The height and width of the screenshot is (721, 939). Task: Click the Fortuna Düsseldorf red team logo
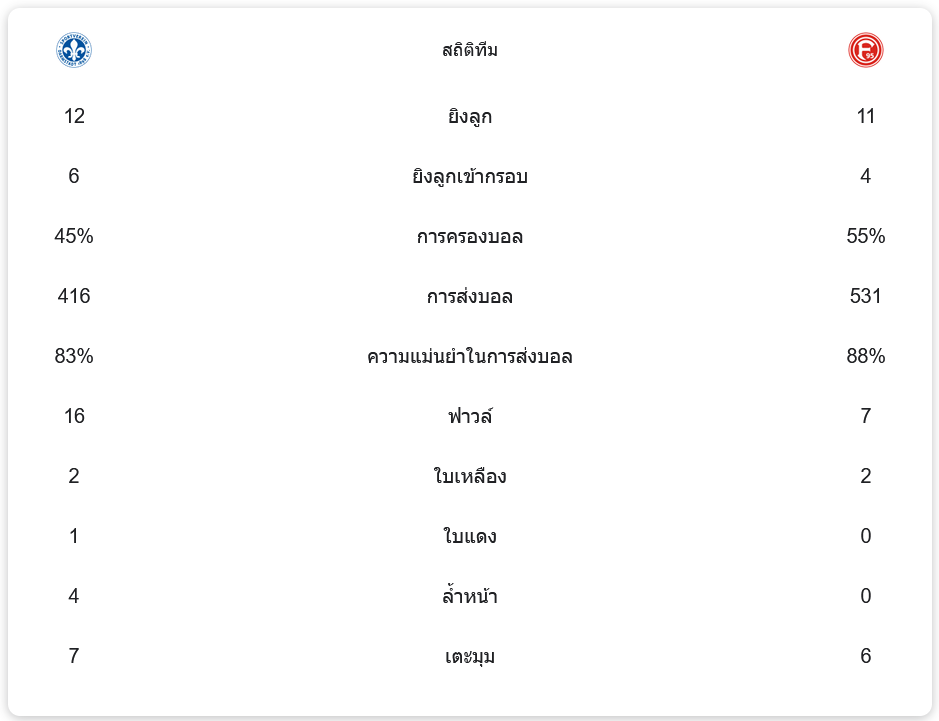[x=865, y=50]
